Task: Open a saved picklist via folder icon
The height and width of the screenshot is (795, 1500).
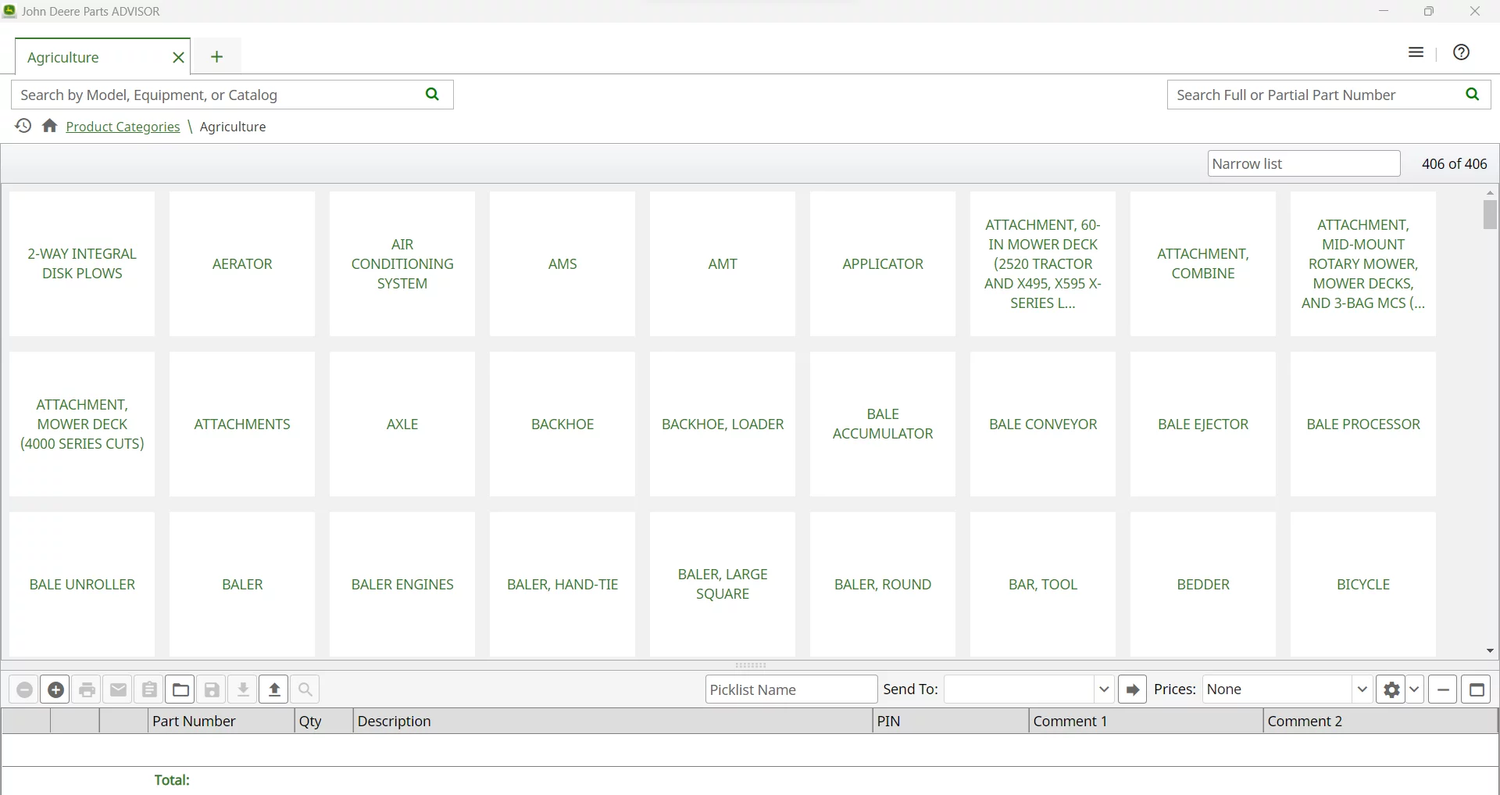Action: [180, 689]
